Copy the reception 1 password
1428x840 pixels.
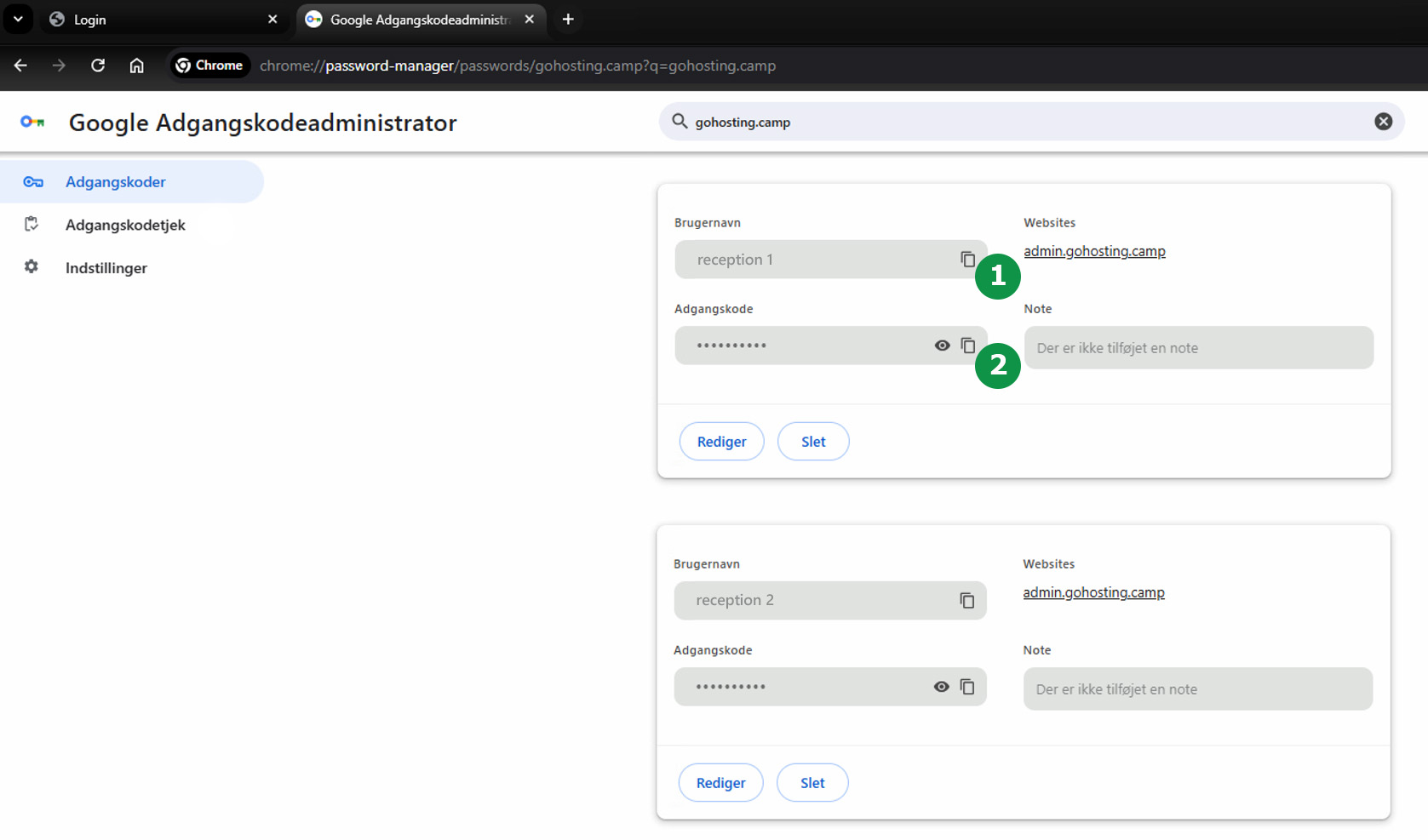coord(967,345)
